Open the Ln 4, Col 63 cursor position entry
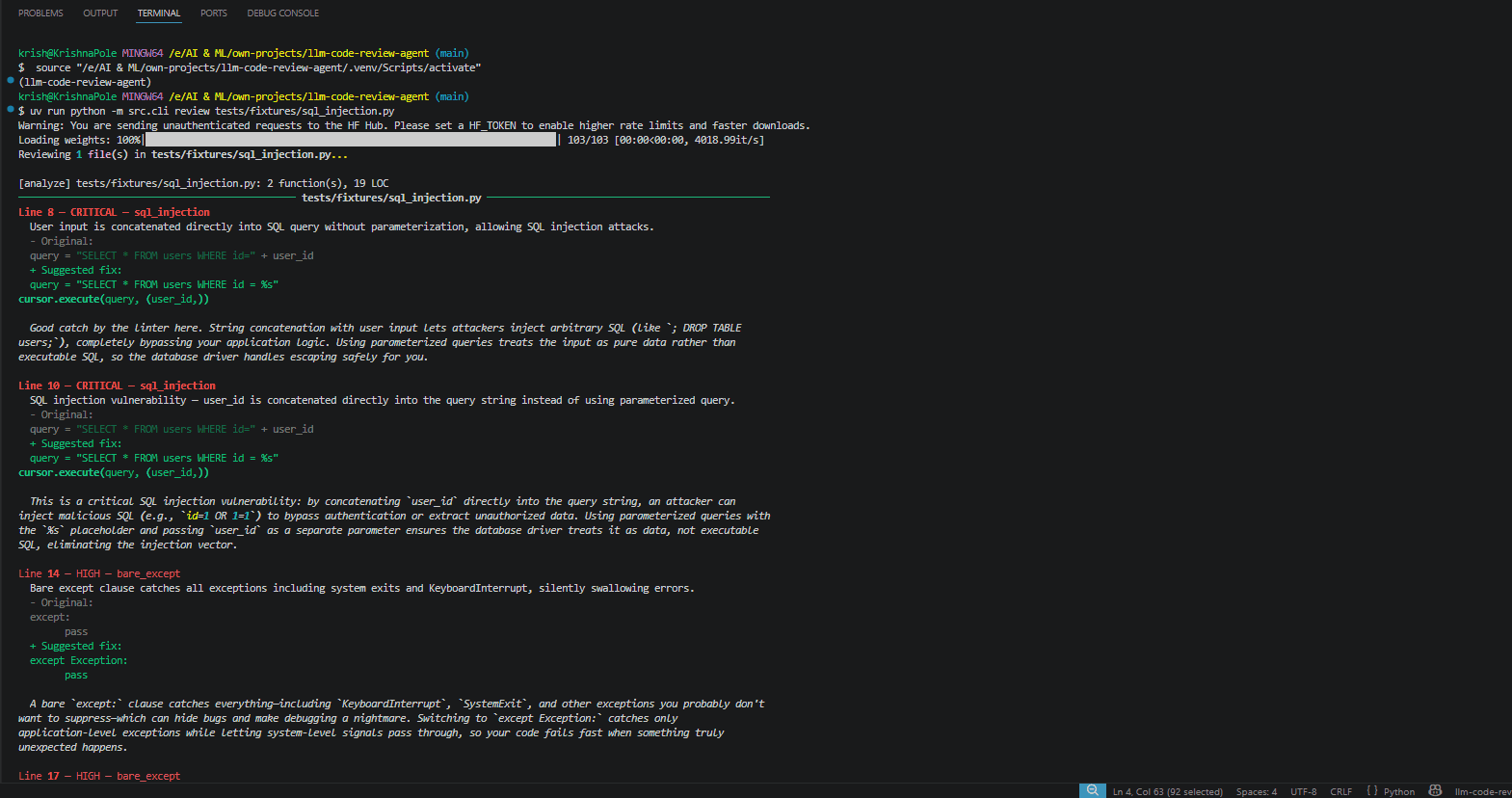Viewport: 1512px width, 798px height. [x=1167, y=791]
